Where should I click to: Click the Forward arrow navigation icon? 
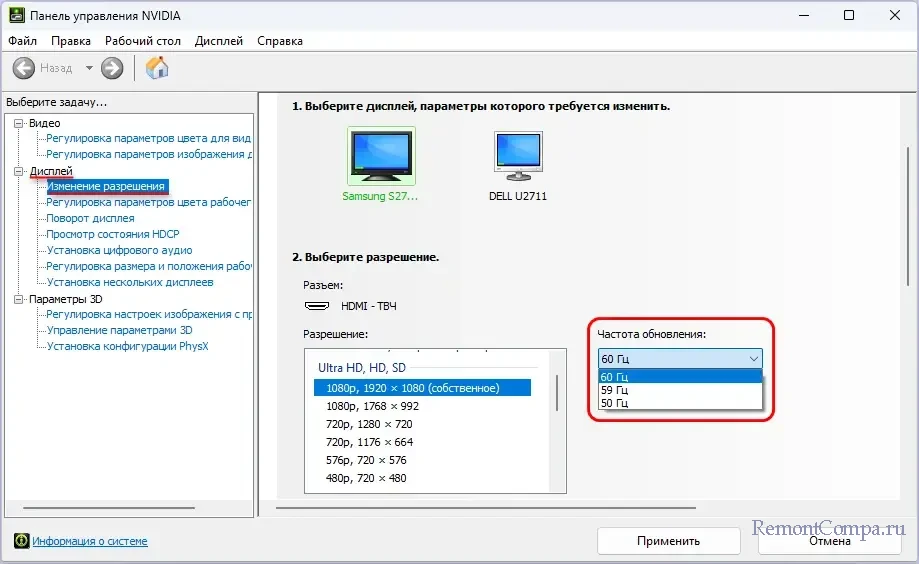(112, 68)
